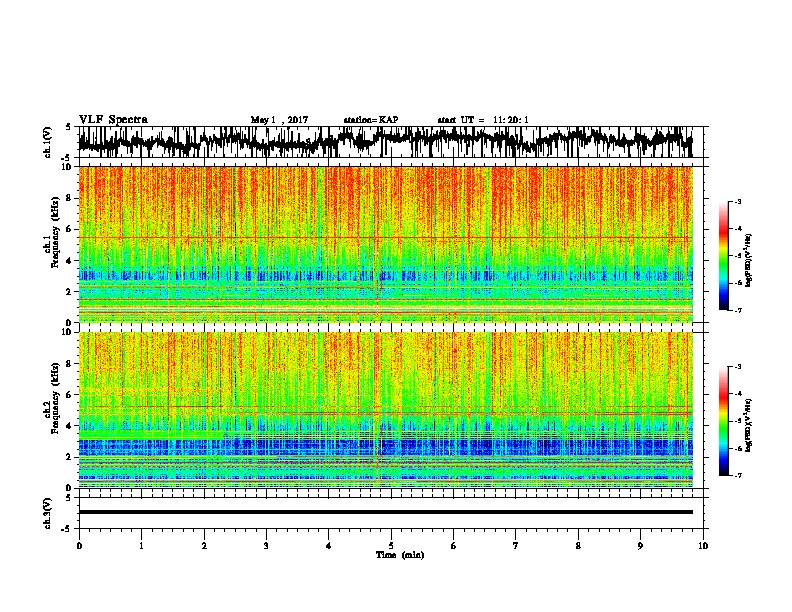The image size is (792, 612).
Task: Click the "ch.3(V)" axis label at bottom
Action: click(47, 513)
